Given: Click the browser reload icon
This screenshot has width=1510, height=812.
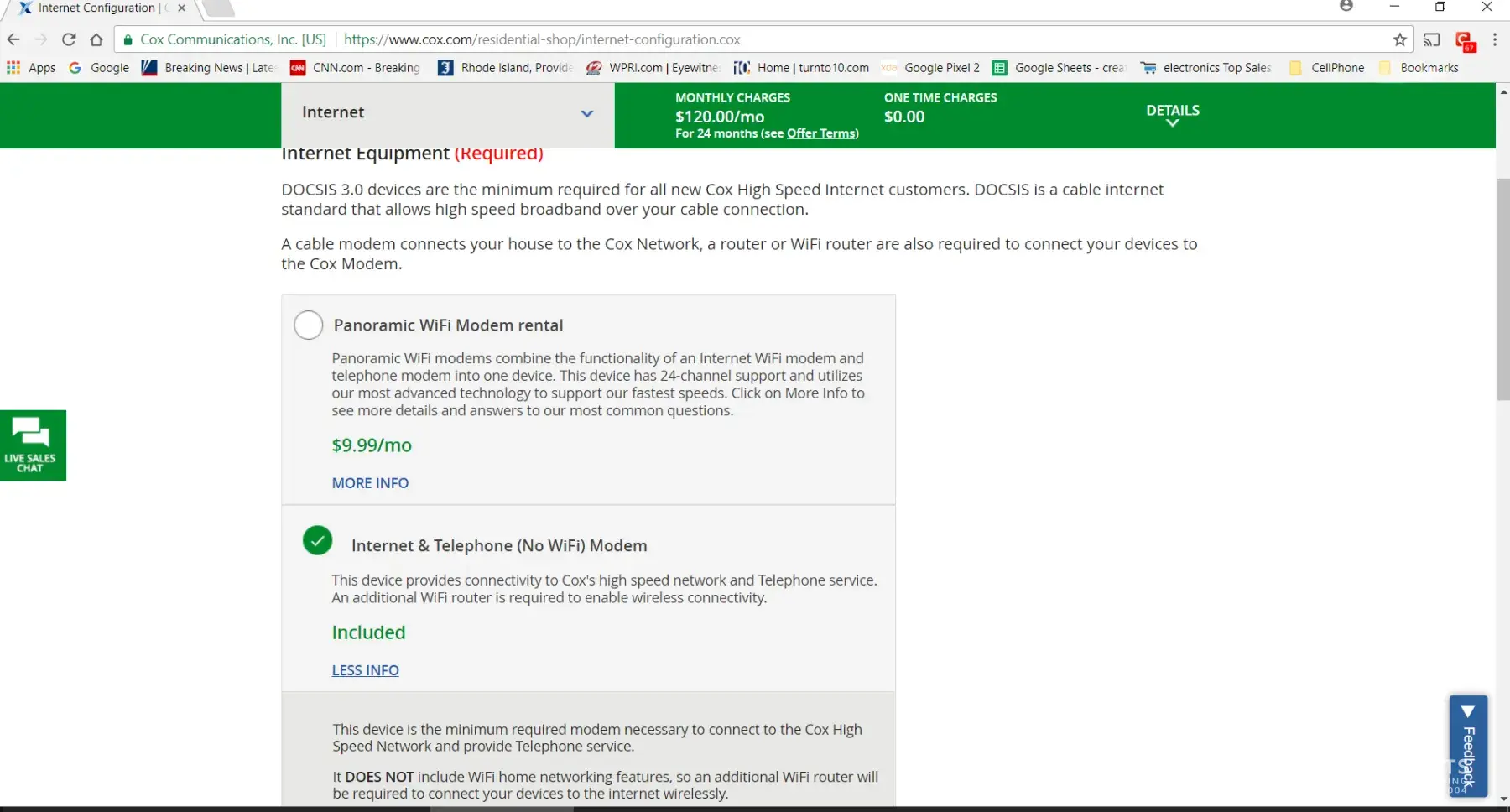Looking at the screenshot, I should point(69,39).
